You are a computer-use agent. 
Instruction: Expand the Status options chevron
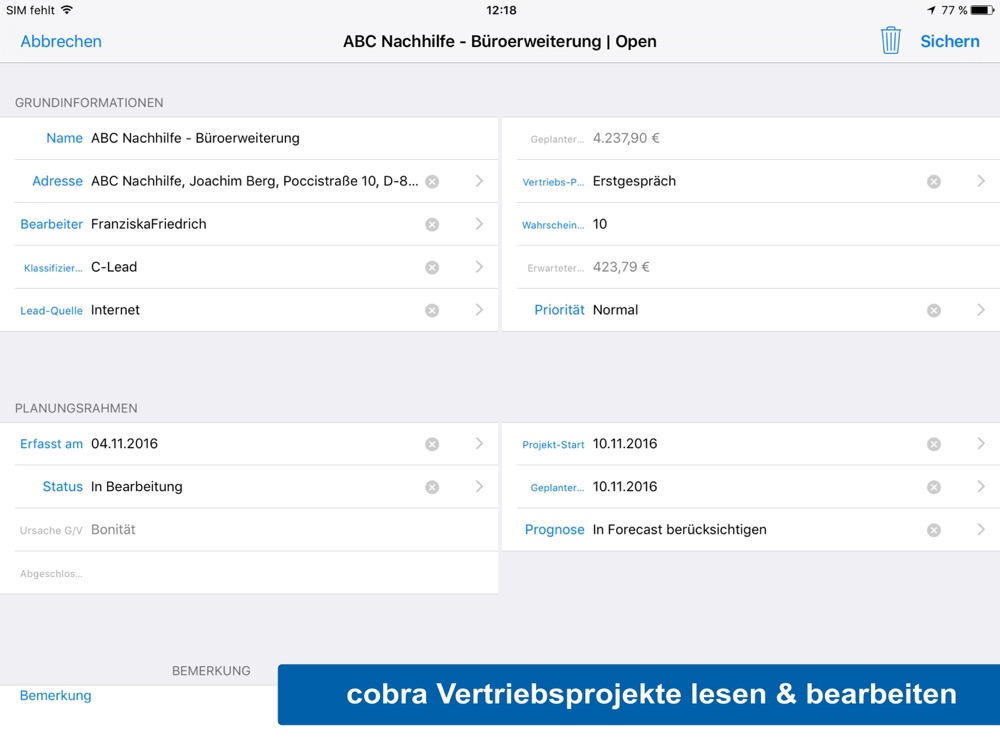point(479,487)
